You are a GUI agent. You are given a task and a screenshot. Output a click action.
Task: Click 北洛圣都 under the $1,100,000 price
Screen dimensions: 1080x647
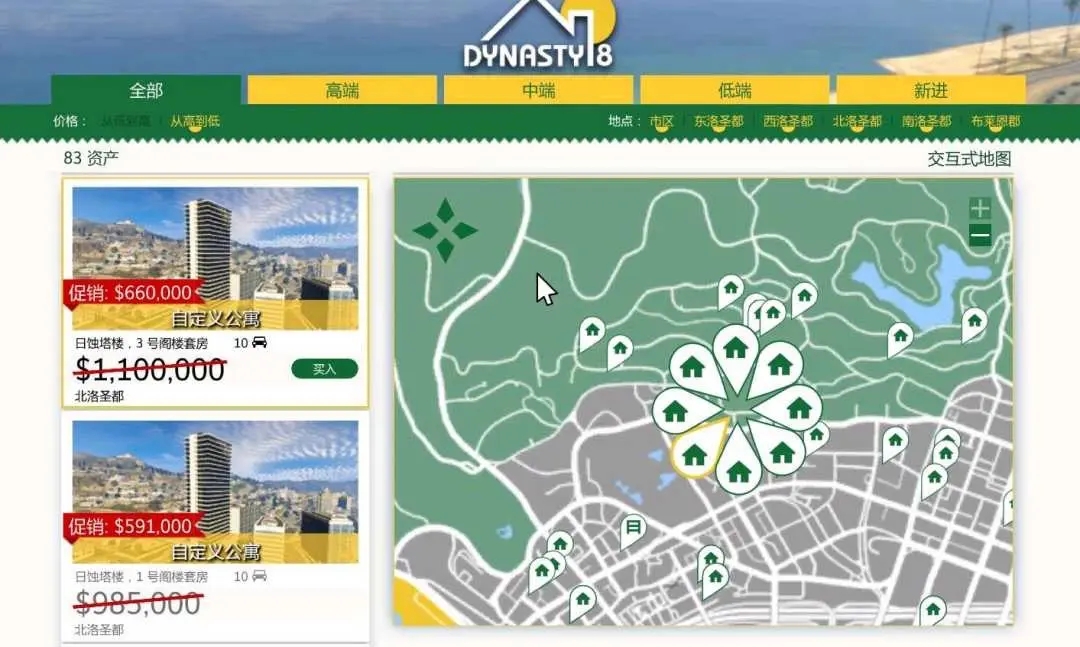coord(99,396)
